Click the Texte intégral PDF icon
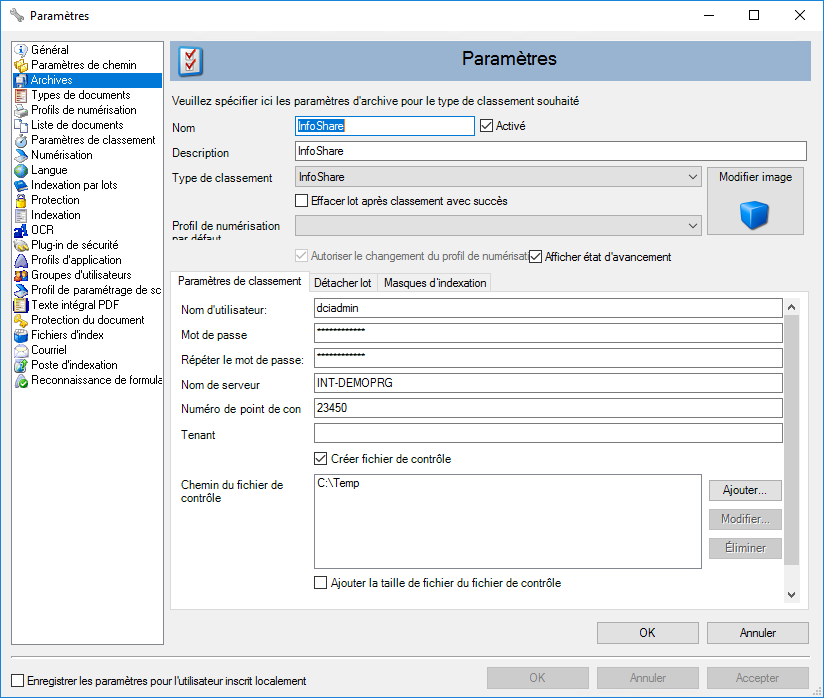 tap(21, 305)
